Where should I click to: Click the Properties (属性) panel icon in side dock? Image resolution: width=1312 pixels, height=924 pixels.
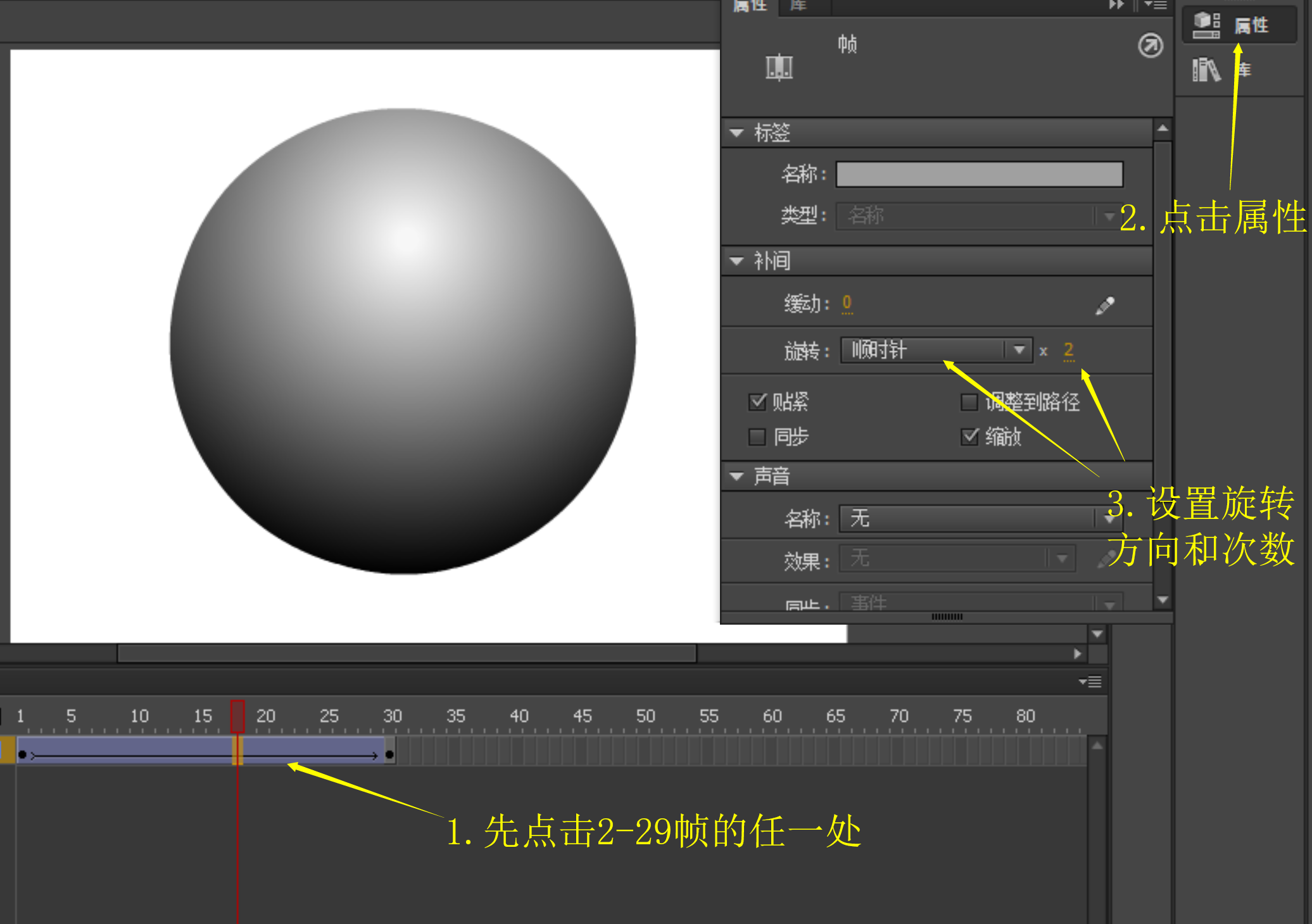point(1206,25)
